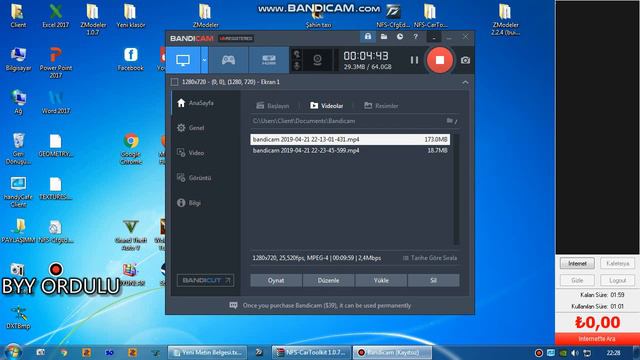640x360 pixels.
Task: Select video bandicam 2019-04-21 22-13-01-431.mp4
Action: (x=350, y=139)
